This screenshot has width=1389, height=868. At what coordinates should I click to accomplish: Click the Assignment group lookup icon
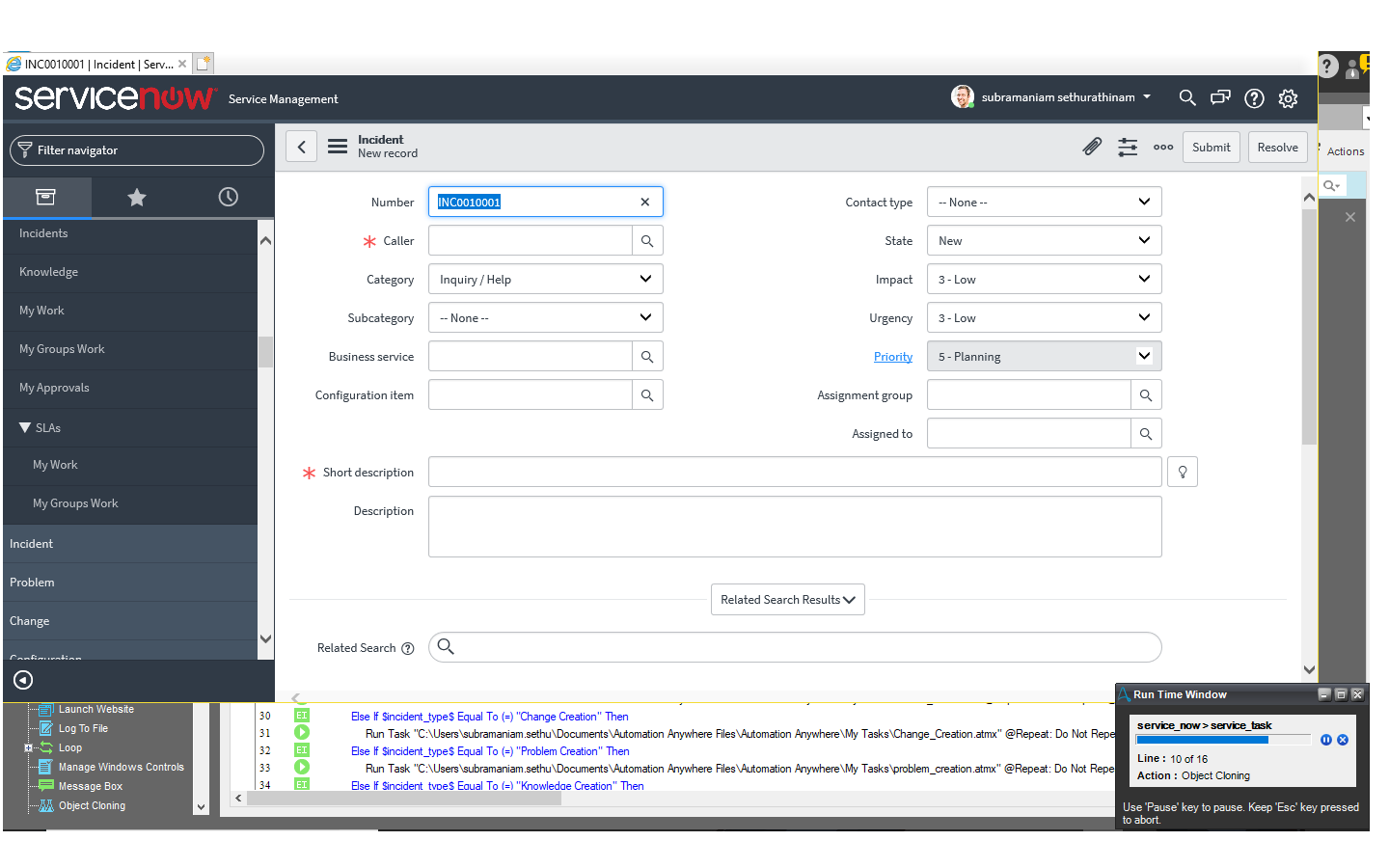coord(1146,395)
